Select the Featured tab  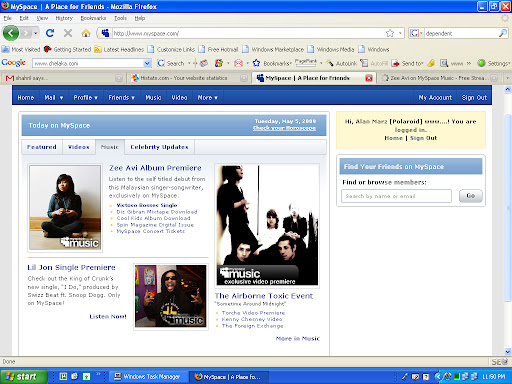pyautogui.click(x=42, y=147)
